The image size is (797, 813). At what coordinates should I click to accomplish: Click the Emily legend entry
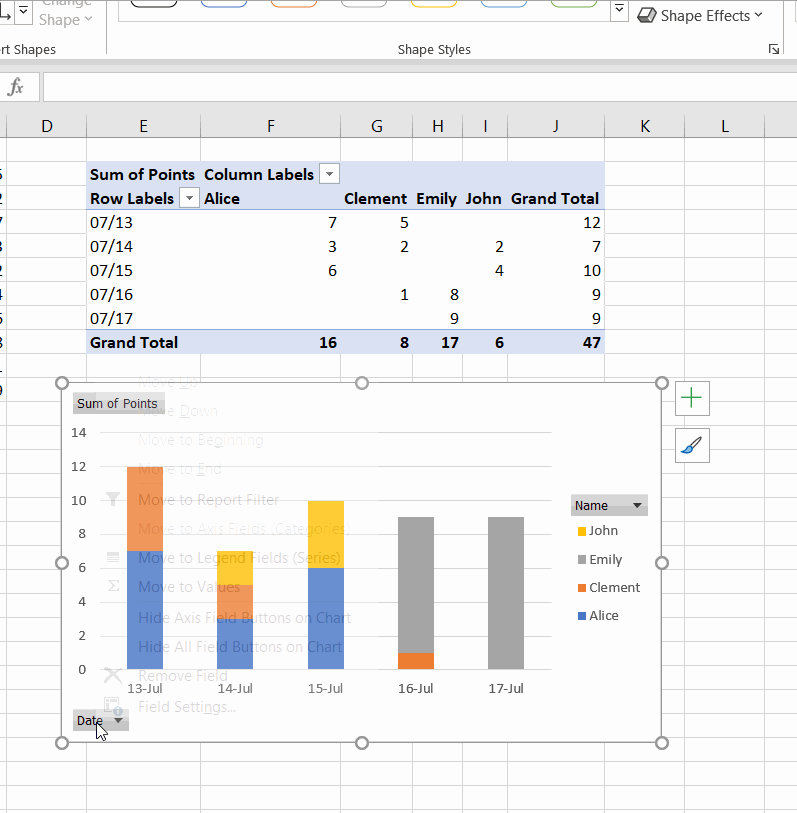coord(600,559)
